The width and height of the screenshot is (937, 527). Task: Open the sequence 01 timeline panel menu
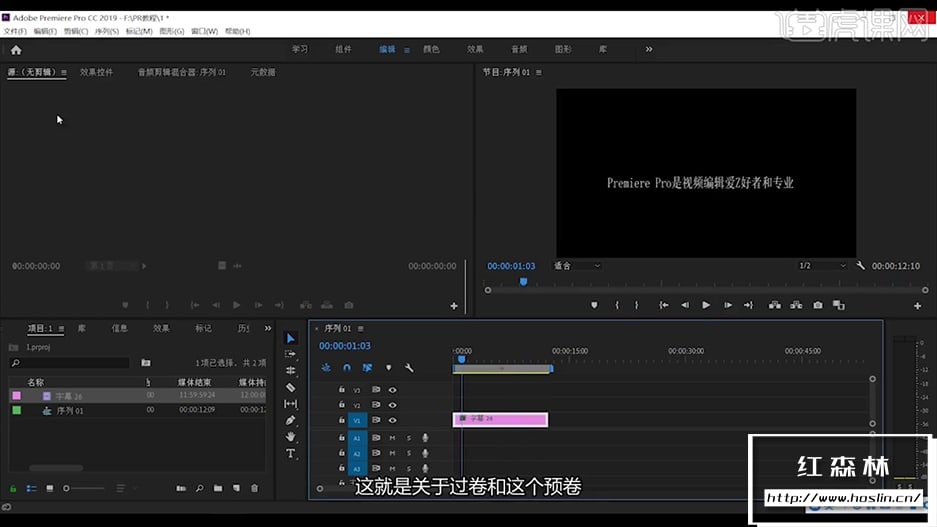pyautogui.click(x=361, y=329)
